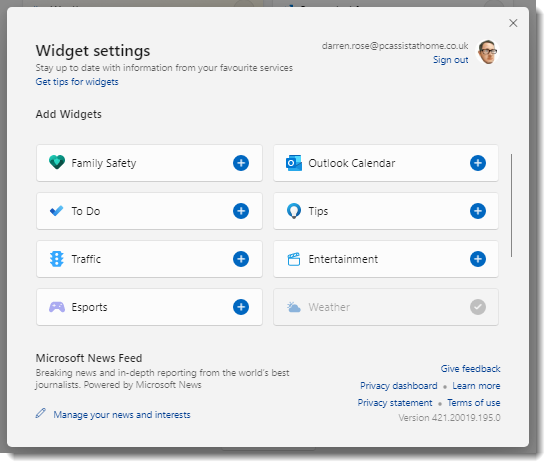The height and width of the screenshot is (468, 551).
Task: Open Manage your news and interests
Action: [x=122, y=415]
